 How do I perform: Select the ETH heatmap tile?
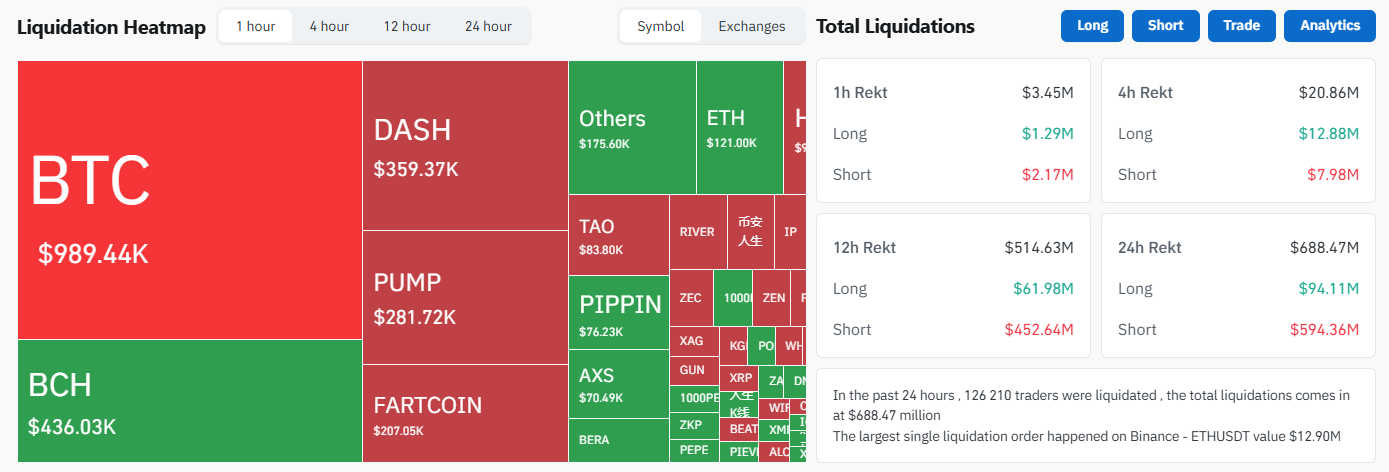pos(740,127)
